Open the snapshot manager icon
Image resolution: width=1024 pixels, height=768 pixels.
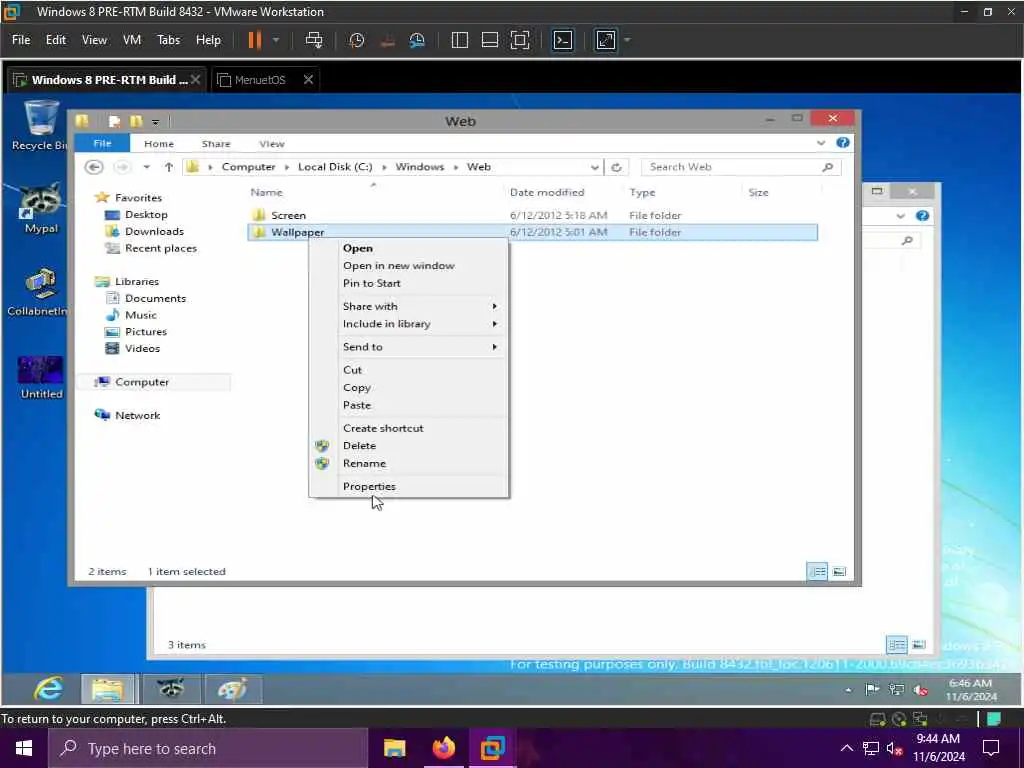[x=417, y=40]
